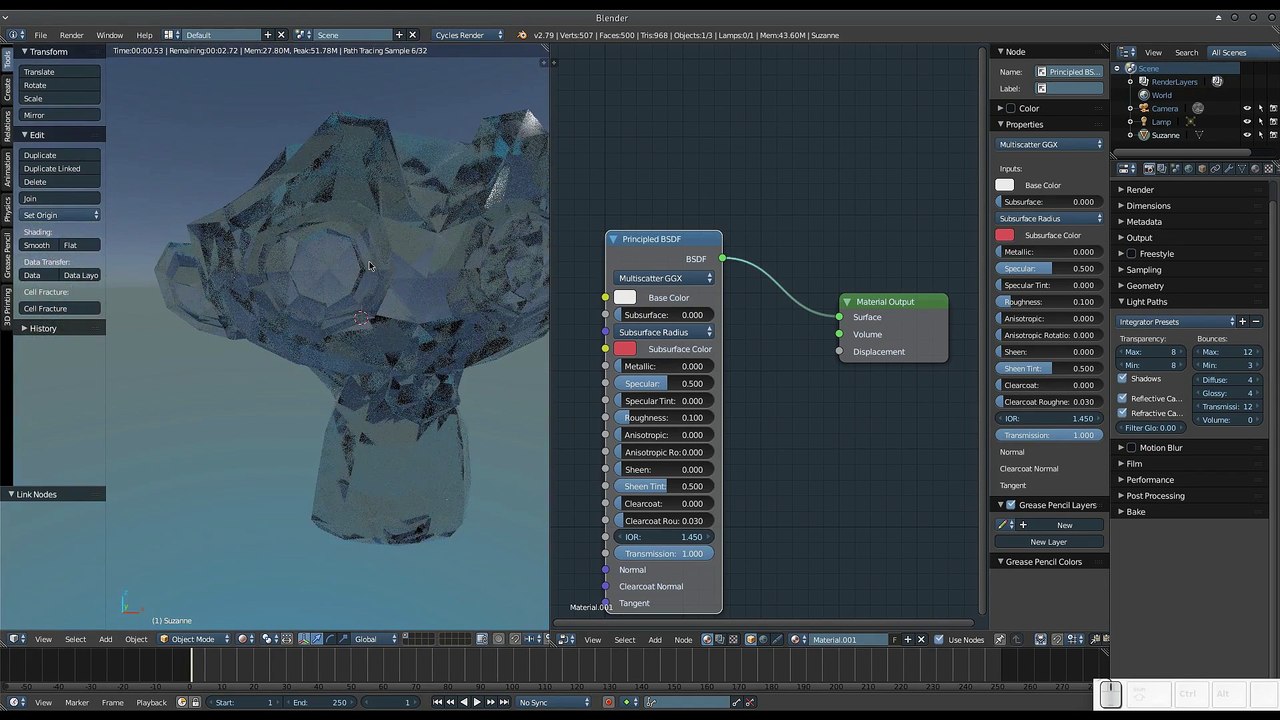Open the Help menu
This screenshot has width=1280, height=720.
point(145,35)
